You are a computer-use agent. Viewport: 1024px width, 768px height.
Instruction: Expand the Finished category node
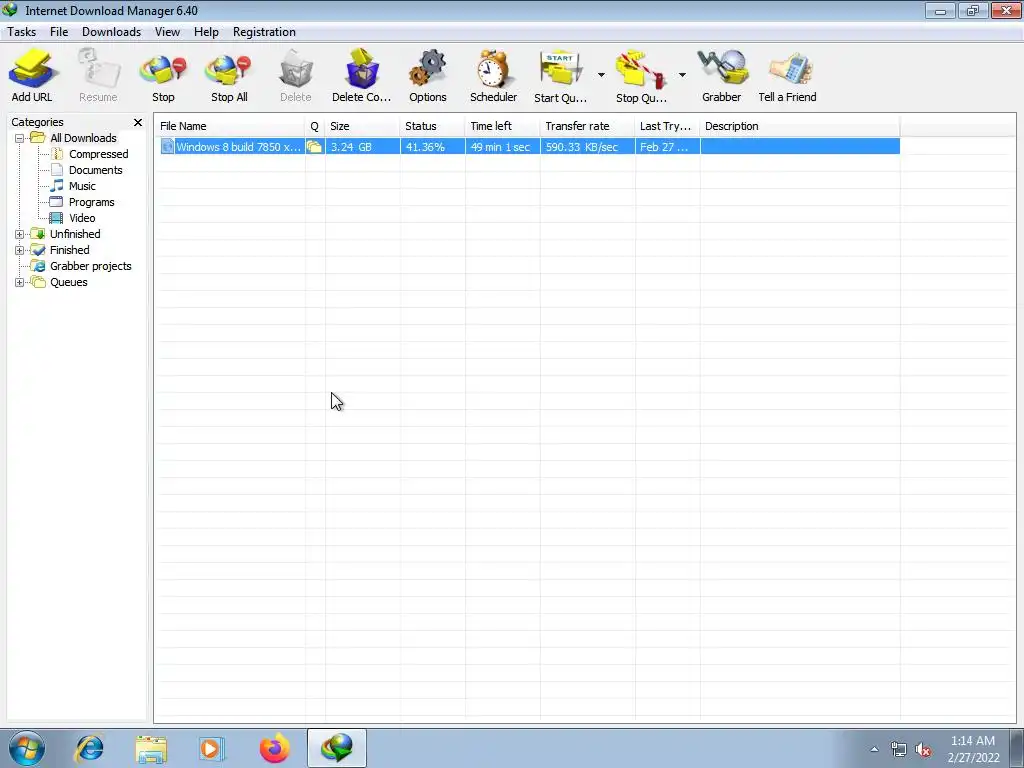20,250
